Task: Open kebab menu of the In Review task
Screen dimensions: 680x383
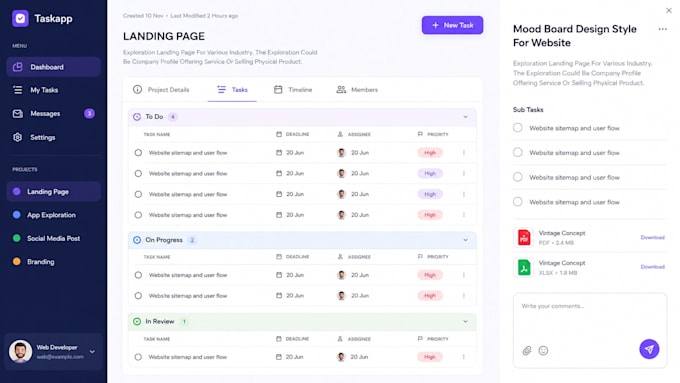Action: coord(464,357)
